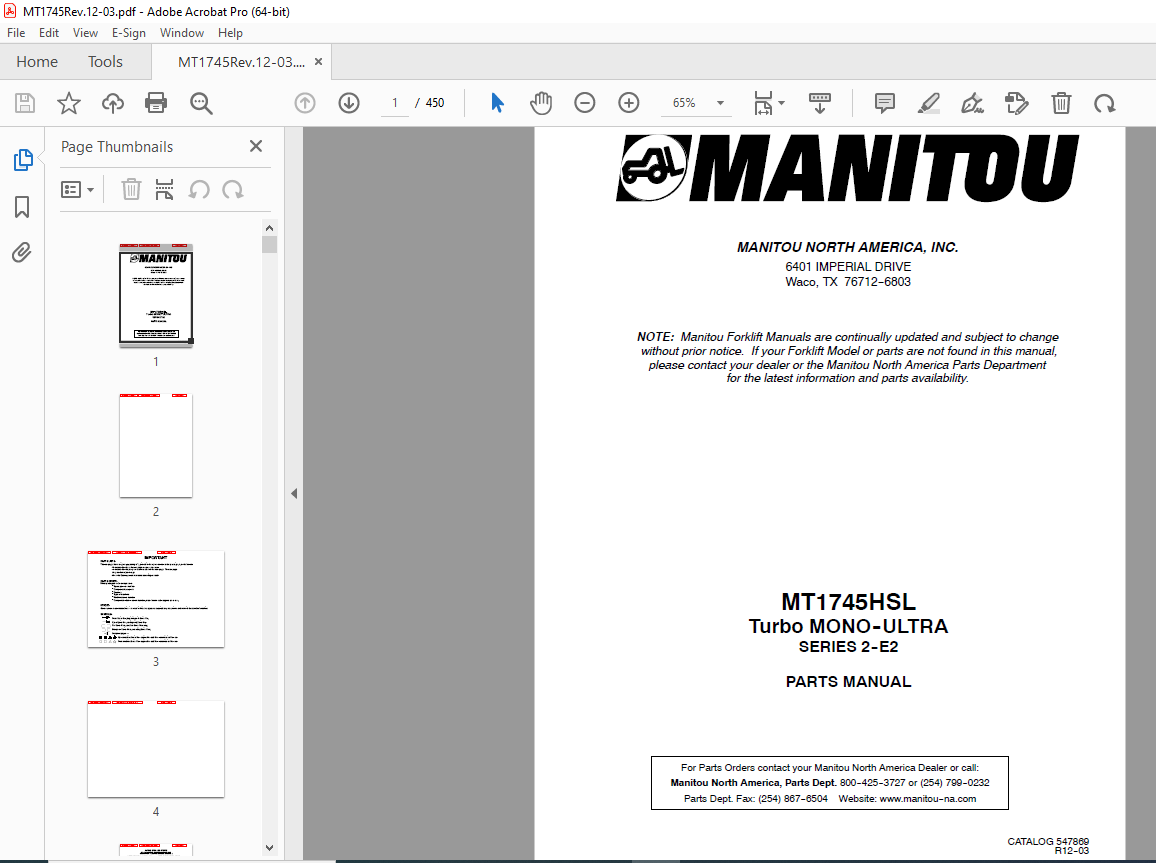Go to next page arrow
Screen dimensions: 1156x863
tap(349, 103)
